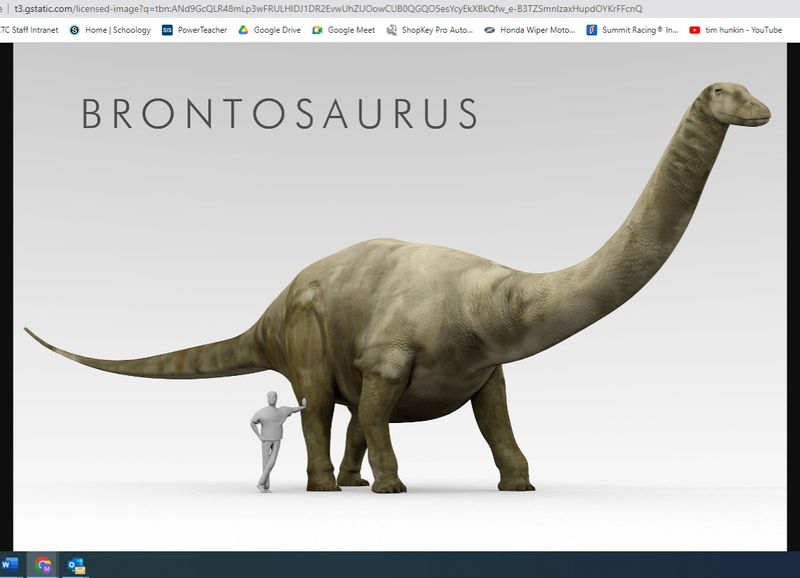Click the Honda Wiper bookmark icon
This screenshot has height=578, width=800.
click(x=489, y=30)
